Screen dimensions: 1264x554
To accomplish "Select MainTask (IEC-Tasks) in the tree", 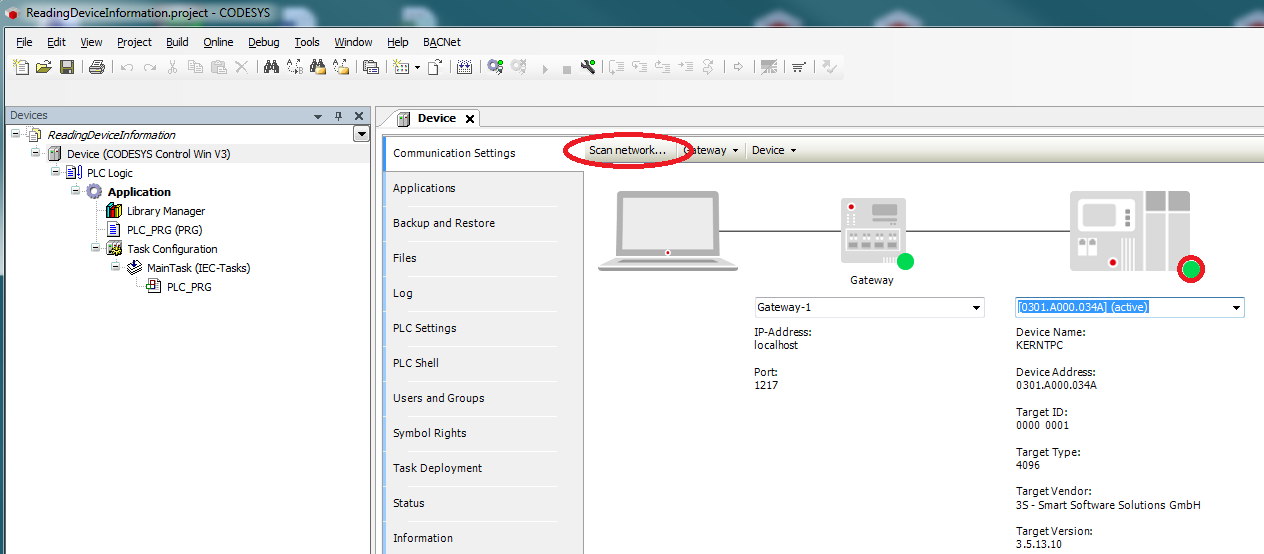I will point(198,268).
